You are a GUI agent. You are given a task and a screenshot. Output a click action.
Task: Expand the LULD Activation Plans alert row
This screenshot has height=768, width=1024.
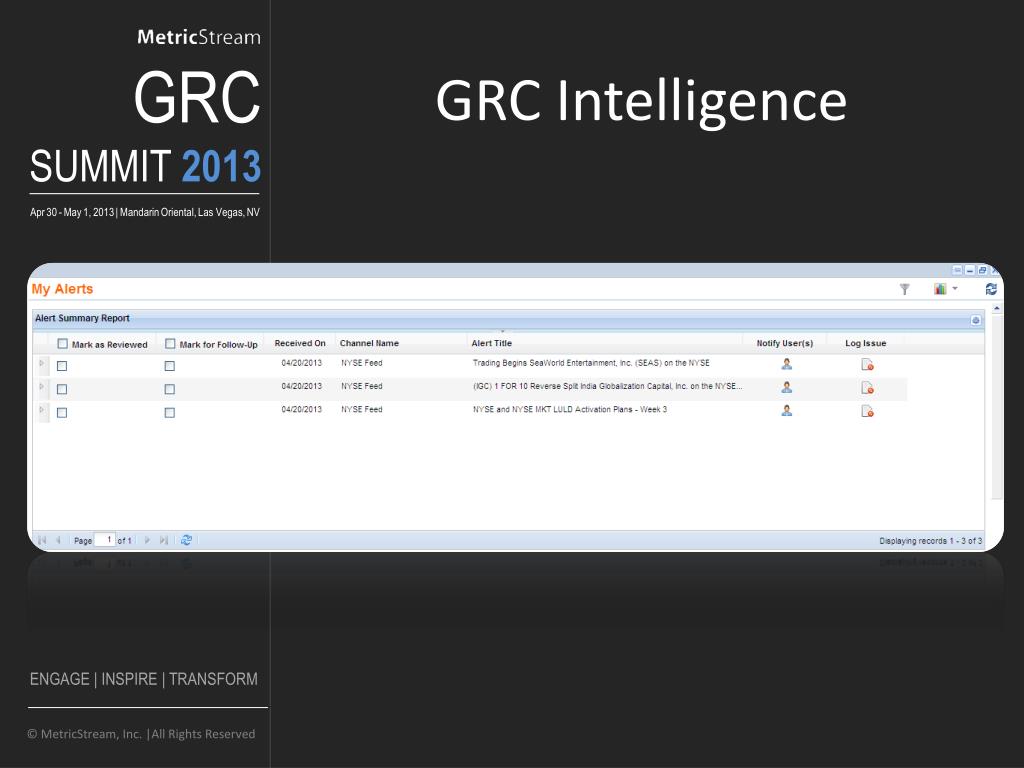pos(42,410)
